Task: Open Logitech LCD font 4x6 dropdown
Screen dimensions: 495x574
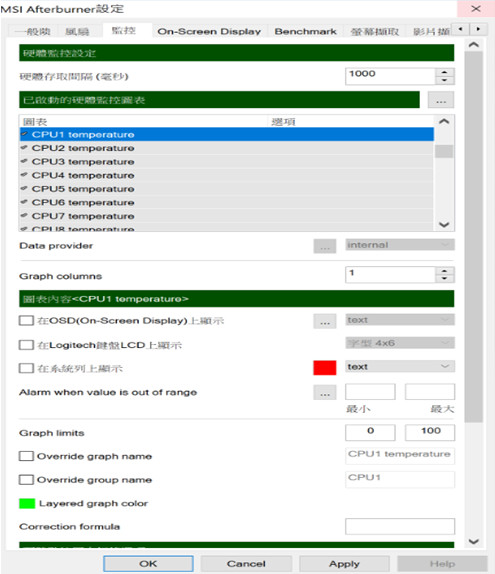Action: coord(400,343)
